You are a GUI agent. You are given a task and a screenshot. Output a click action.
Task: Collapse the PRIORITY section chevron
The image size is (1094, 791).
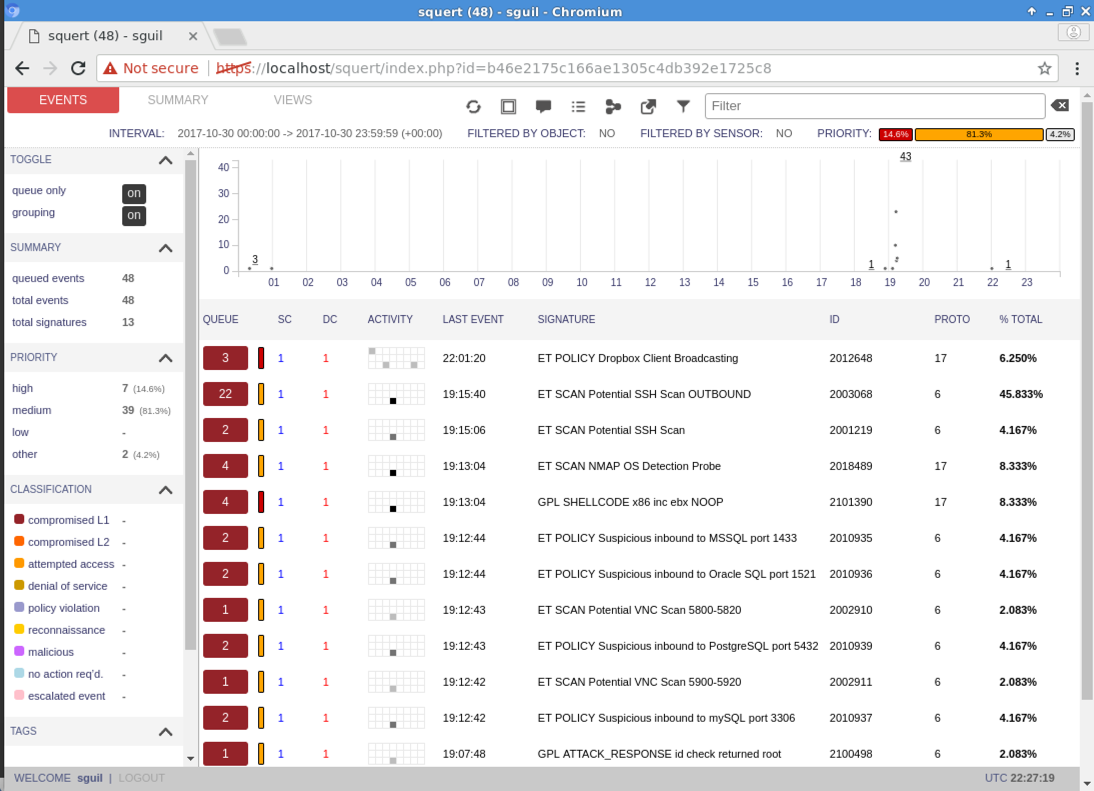tap(166, 358)
